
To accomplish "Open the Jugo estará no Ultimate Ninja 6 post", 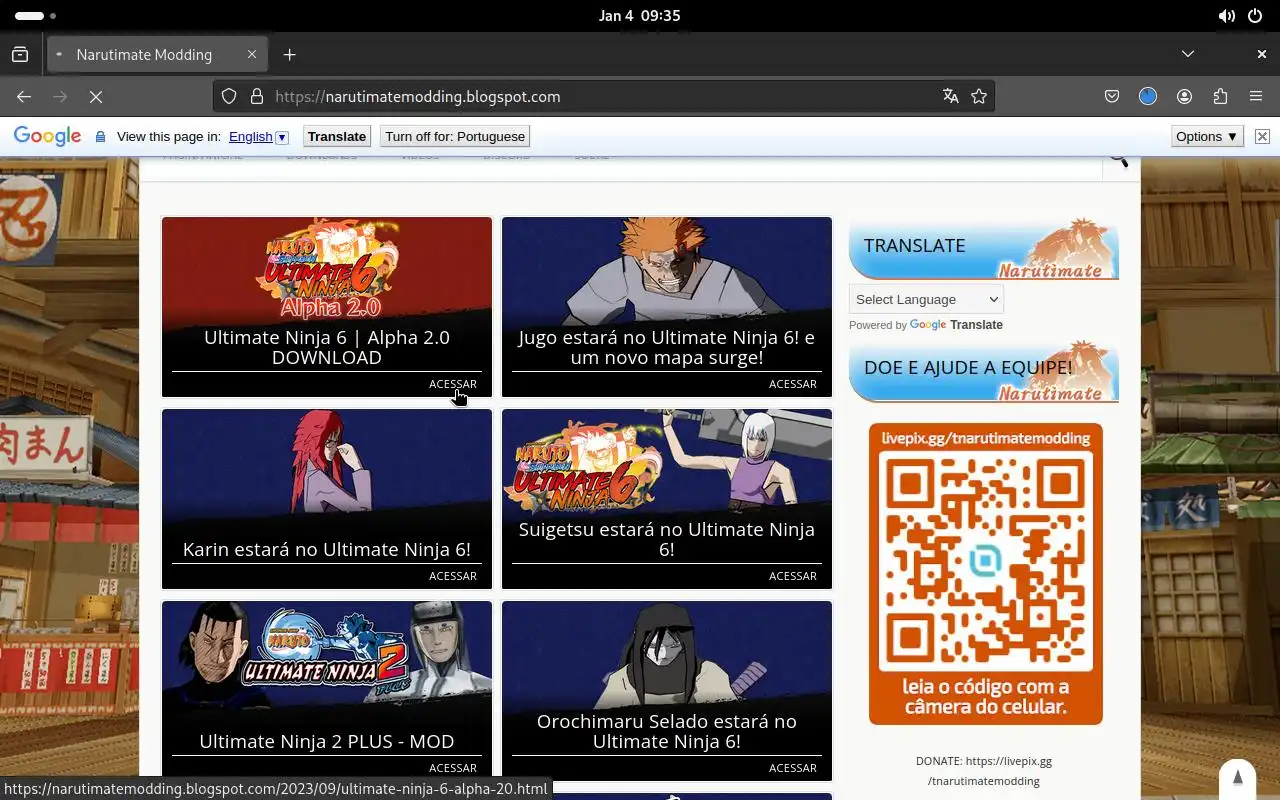I will 667,347.
